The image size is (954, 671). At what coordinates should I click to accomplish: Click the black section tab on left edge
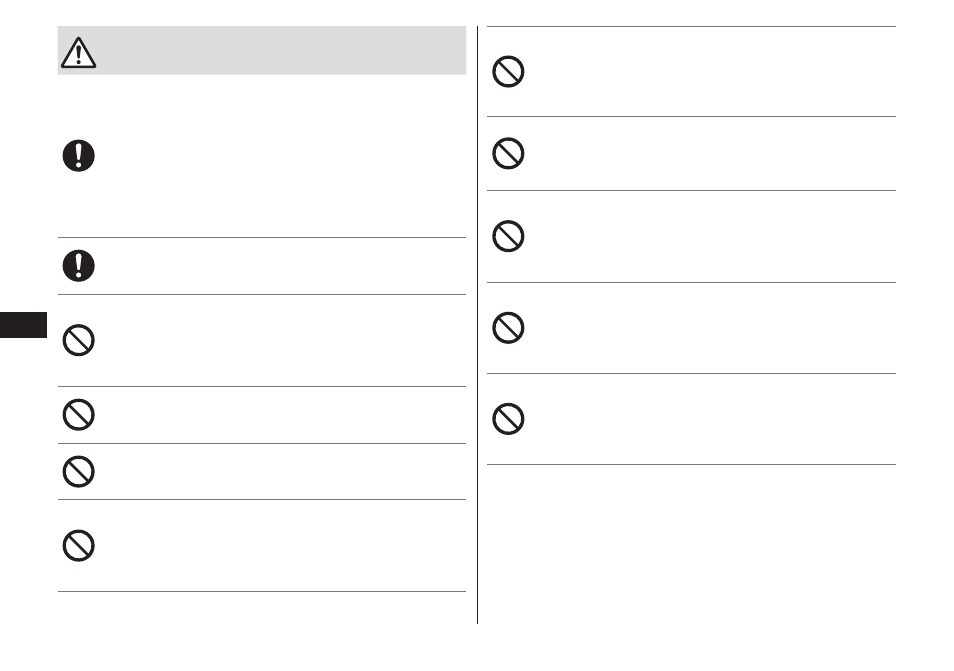[x=23, y=325]
